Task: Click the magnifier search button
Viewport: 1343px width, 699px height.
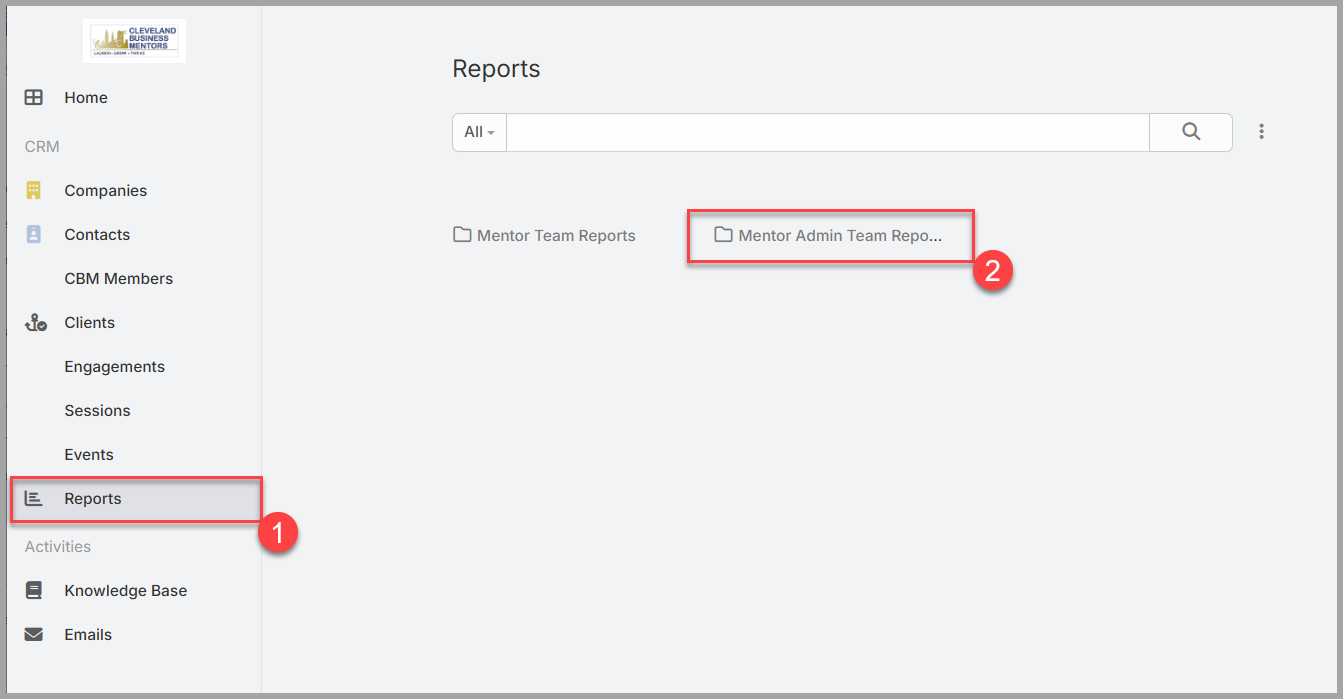Action: point(1191,132)
